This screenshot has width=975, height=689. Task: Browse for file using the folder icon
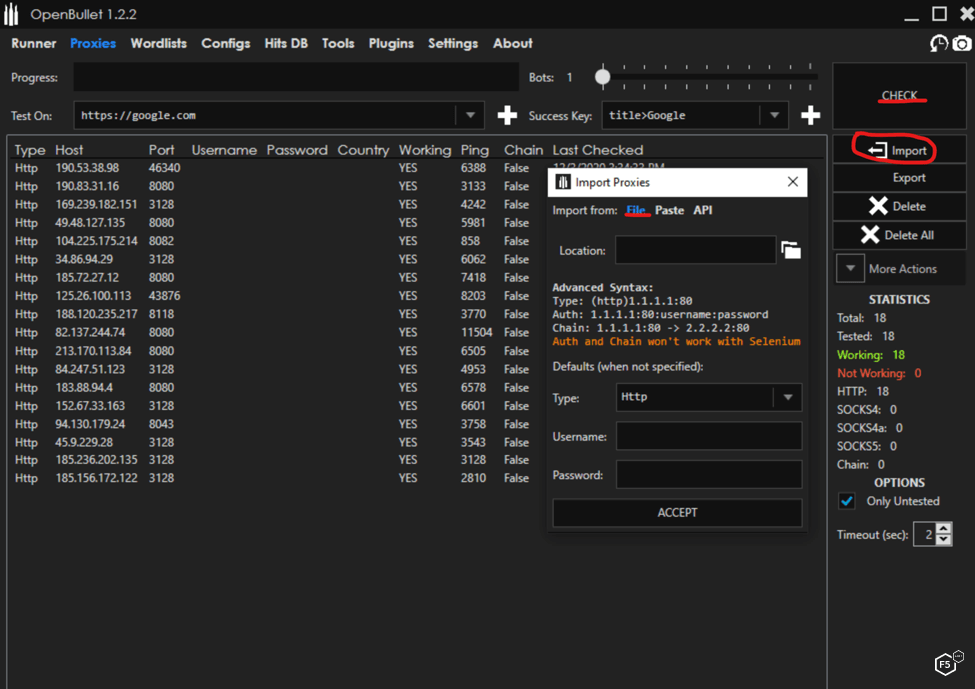791,250
